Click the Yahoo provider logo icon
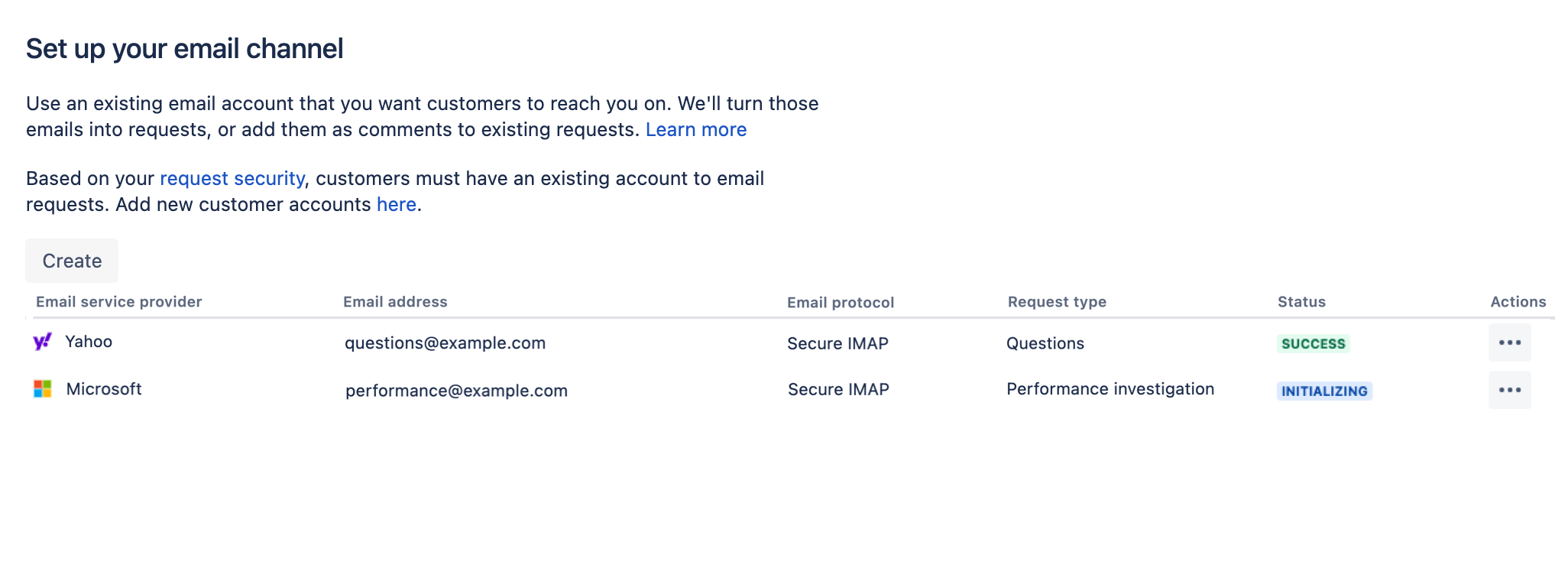Image resolution: width=1568 pixels, height=581 pixels. pos(43,342)
